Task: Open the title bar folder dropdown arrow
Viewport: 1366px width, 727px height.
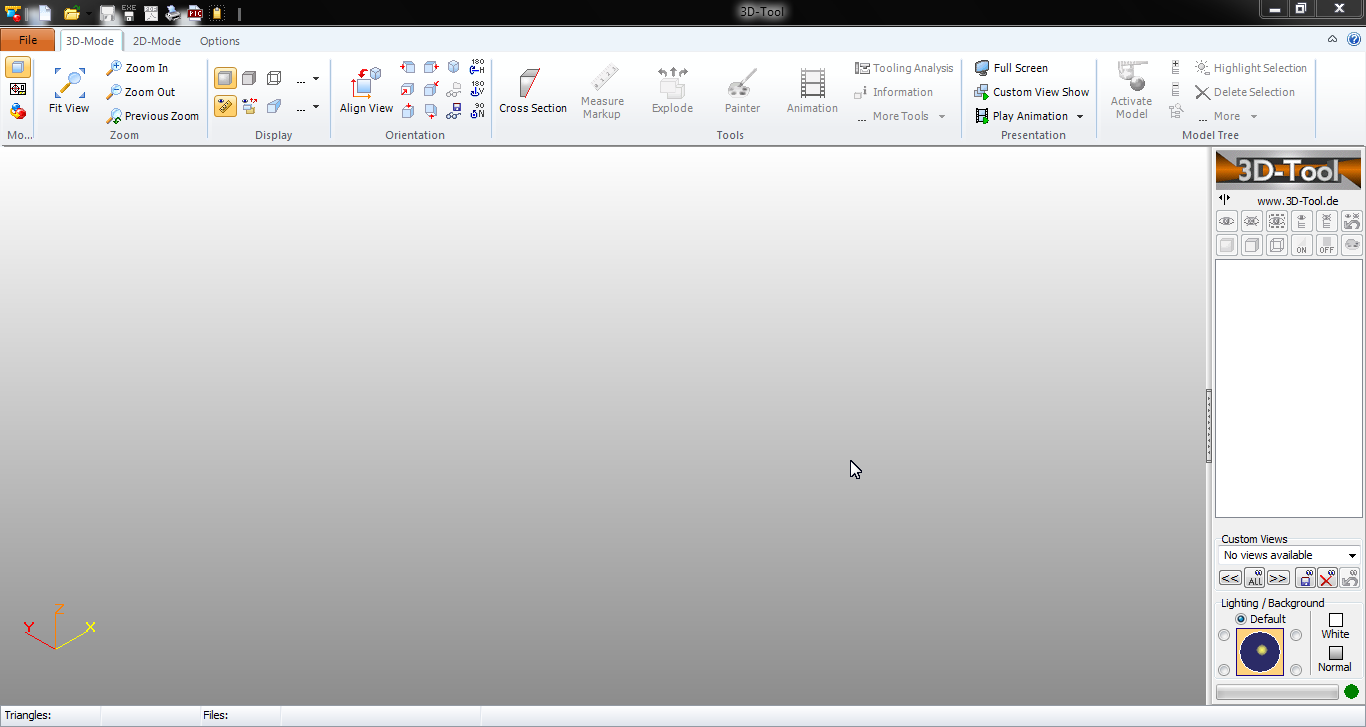Action: pos(88,14)
